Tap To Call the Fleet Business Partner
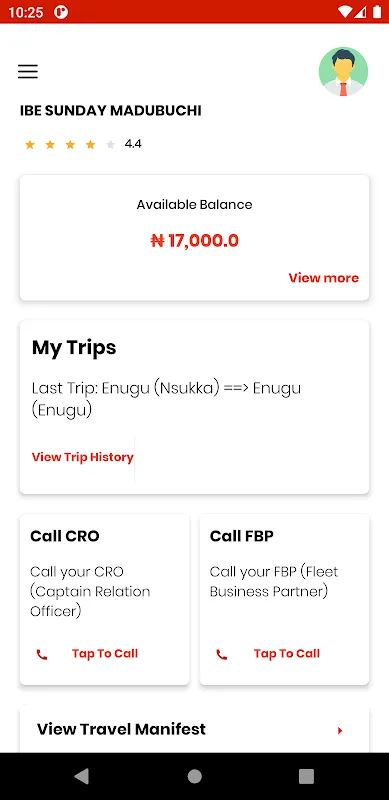 pos(287,654)
